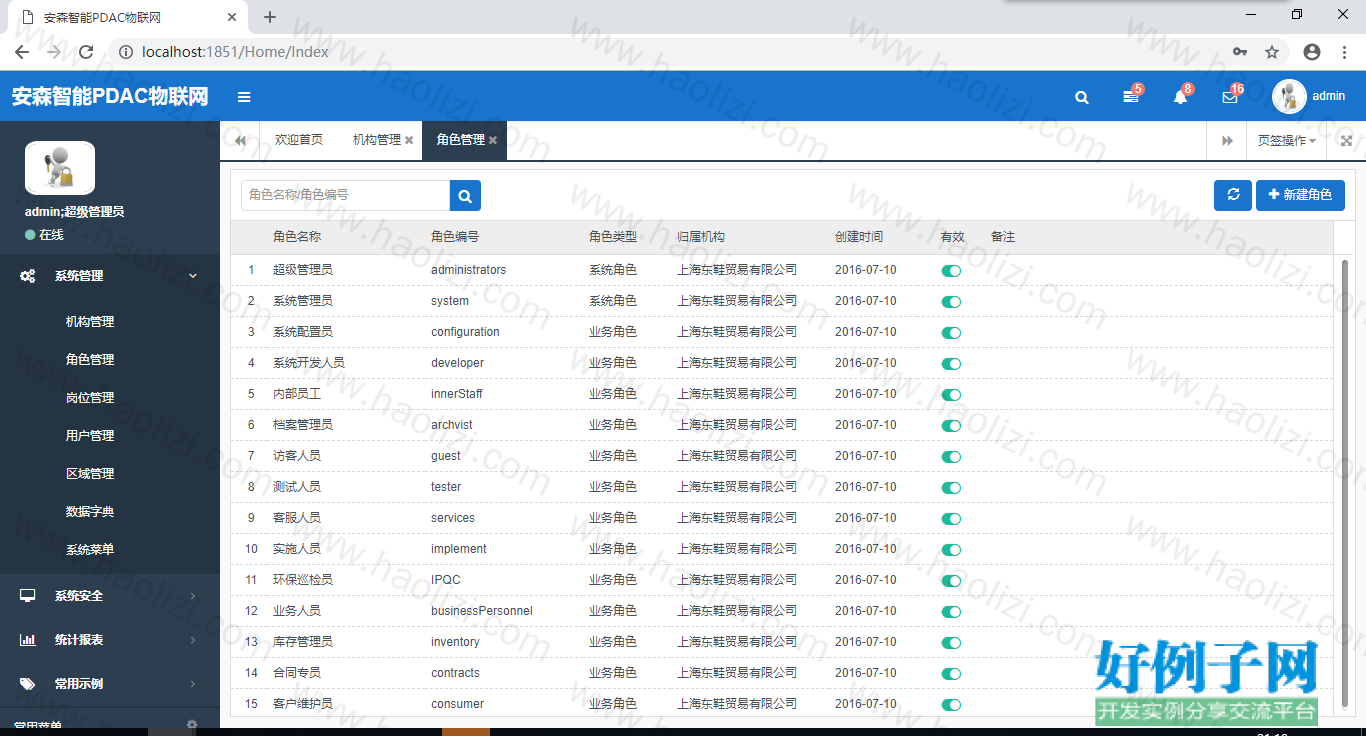The height and width of the screenshot is (736, 1366).
Task: Click the search button next to the role name field
Action: point(465,196)
